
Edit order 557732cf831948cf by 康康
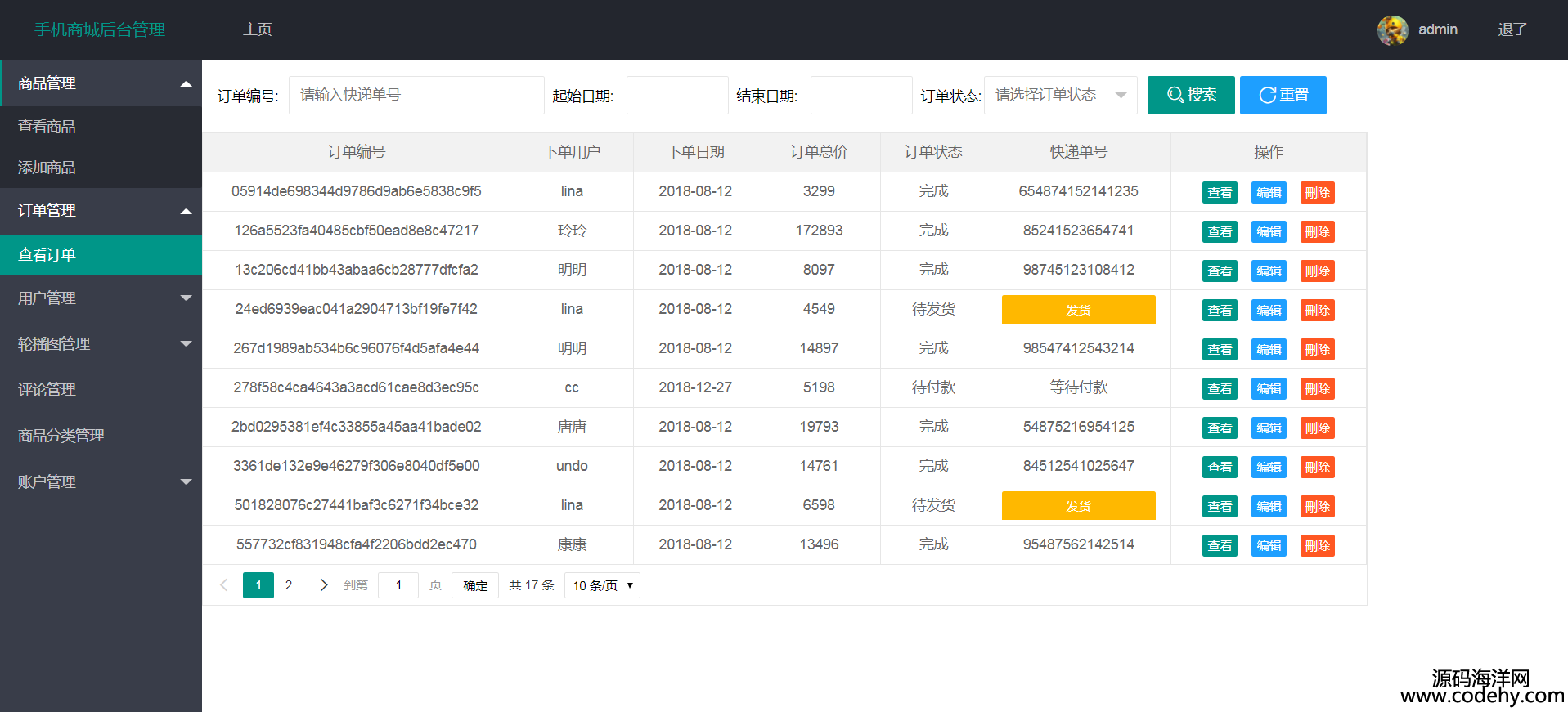(x=1269, y=545)
